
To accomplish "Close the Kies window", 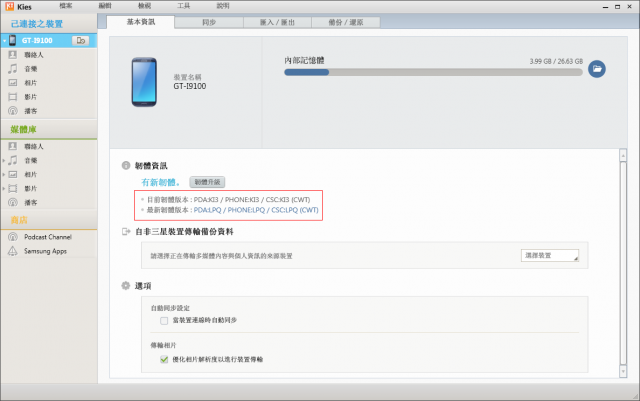I will pos(630,7).
